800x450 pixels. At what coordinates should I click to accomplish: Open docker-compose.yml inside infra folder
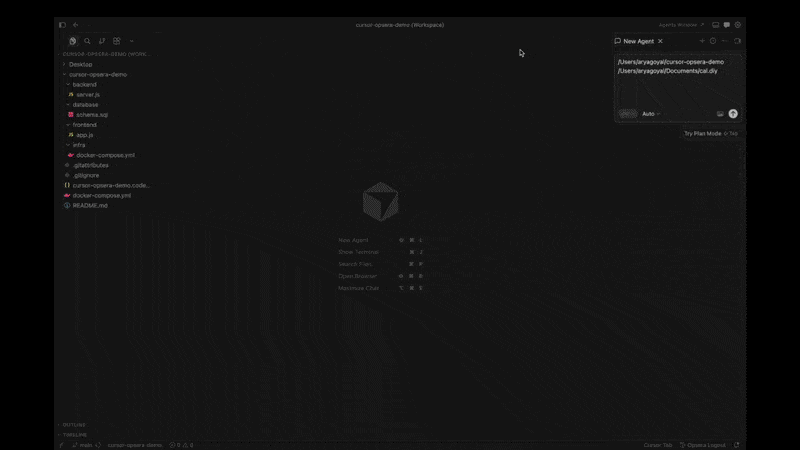(105, 155)
